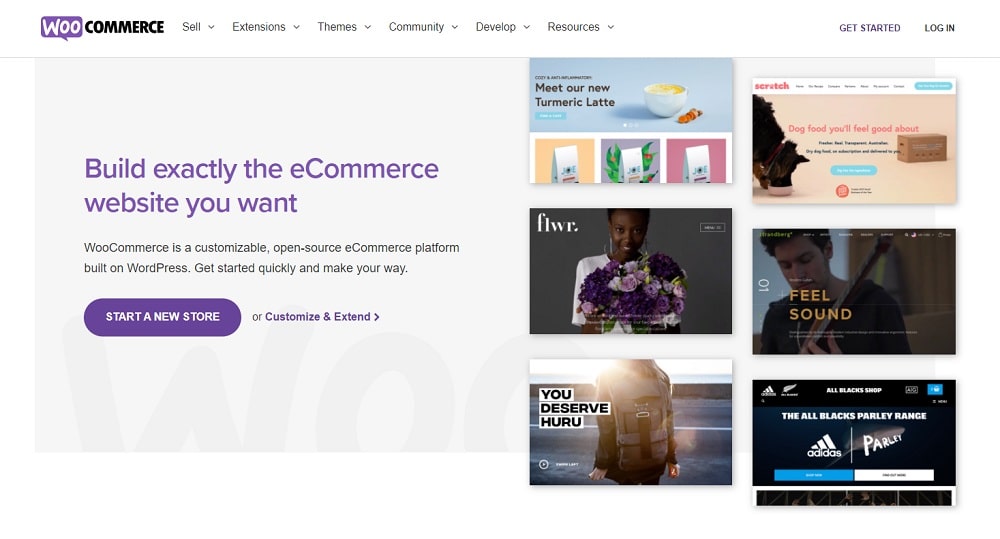
Task: Click the Parley logo in All Blacks thumbnail
Action: (883, 443)
